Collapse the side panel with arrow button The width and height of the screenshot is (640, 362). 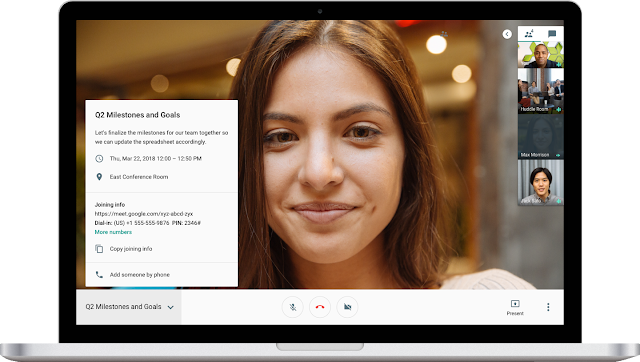(507, 34)
